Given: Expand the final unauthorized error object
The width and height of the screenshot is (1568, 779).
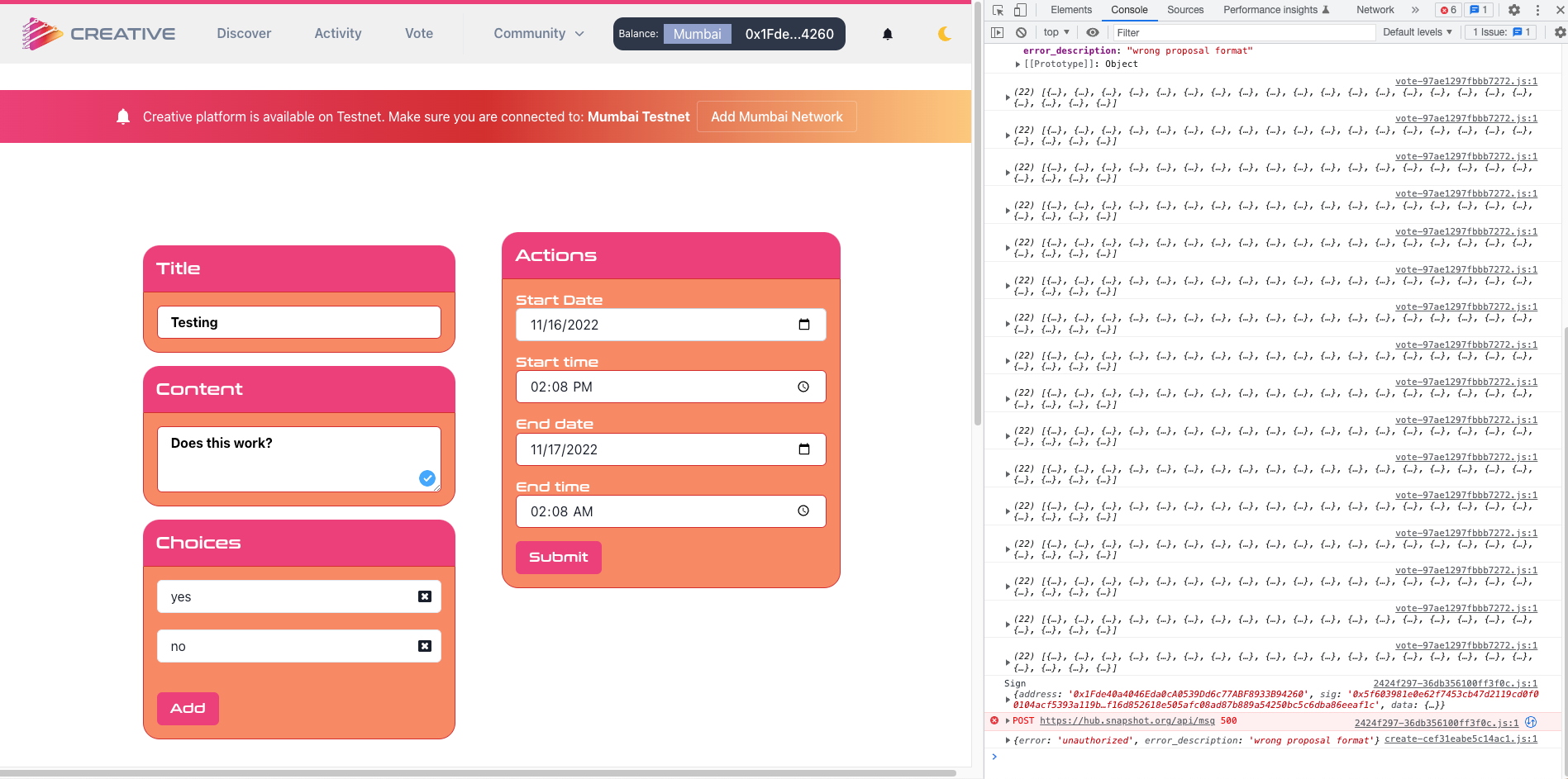Looking at the screenshot, I should pos(1008,740).
